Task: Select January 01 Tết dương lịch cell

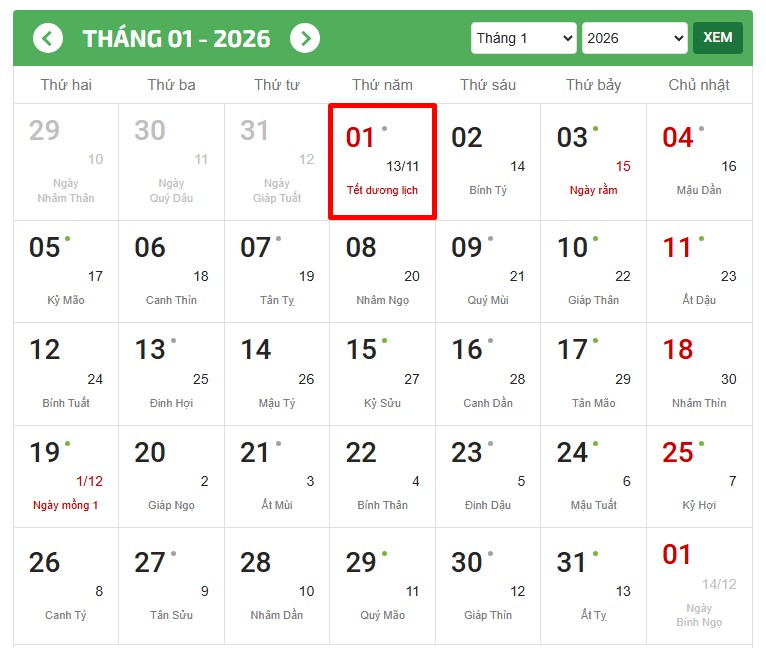Action: point(382,161)
